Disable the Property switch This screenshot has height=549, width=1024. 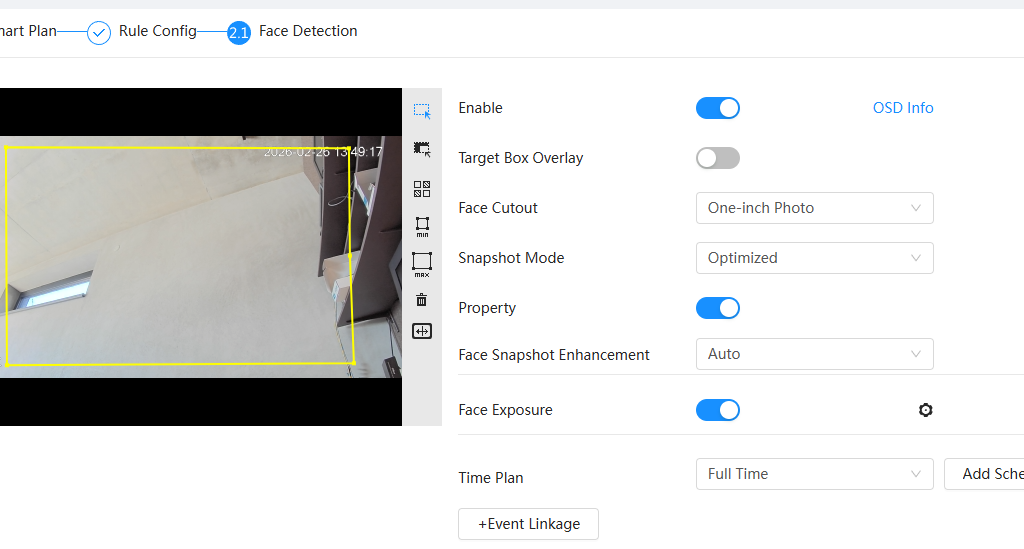pyautogui.click(x=717, y=308)
